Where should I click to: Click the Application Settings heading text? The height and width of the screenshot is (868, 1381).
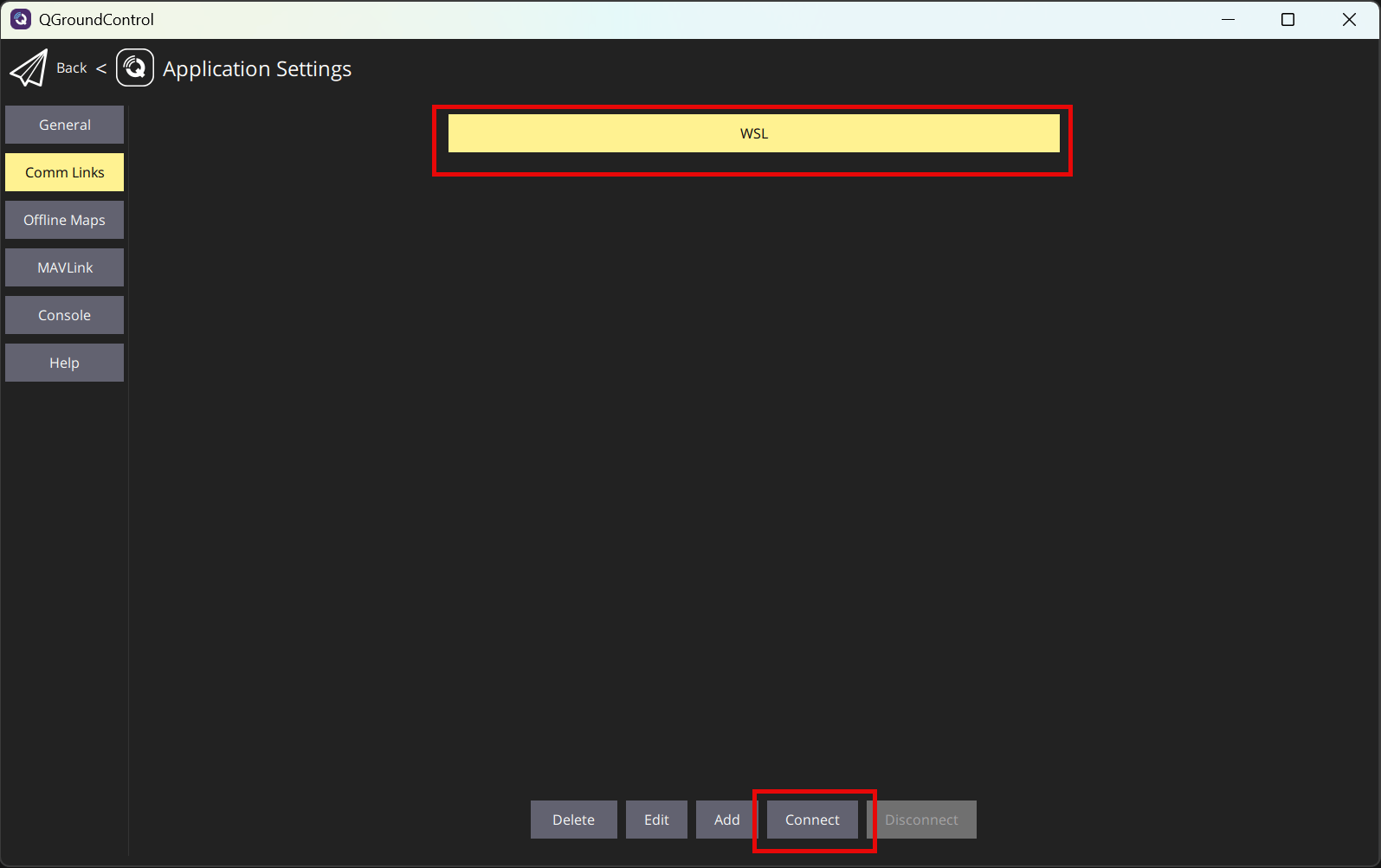point(257,68)
